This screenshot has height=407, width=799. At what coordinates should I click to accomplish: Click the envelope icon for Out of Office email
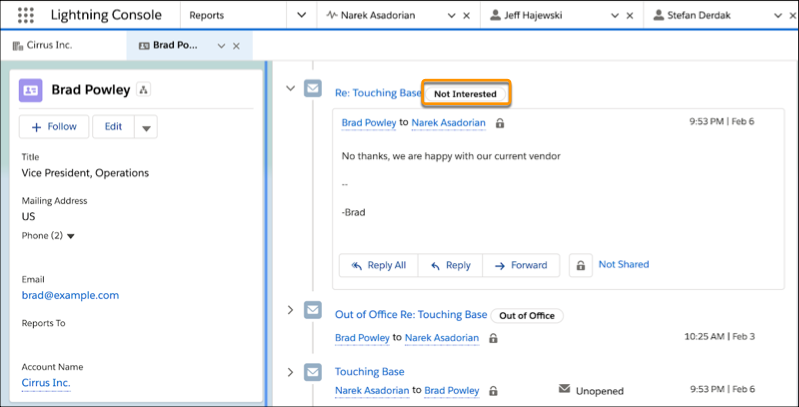(313, 310)
